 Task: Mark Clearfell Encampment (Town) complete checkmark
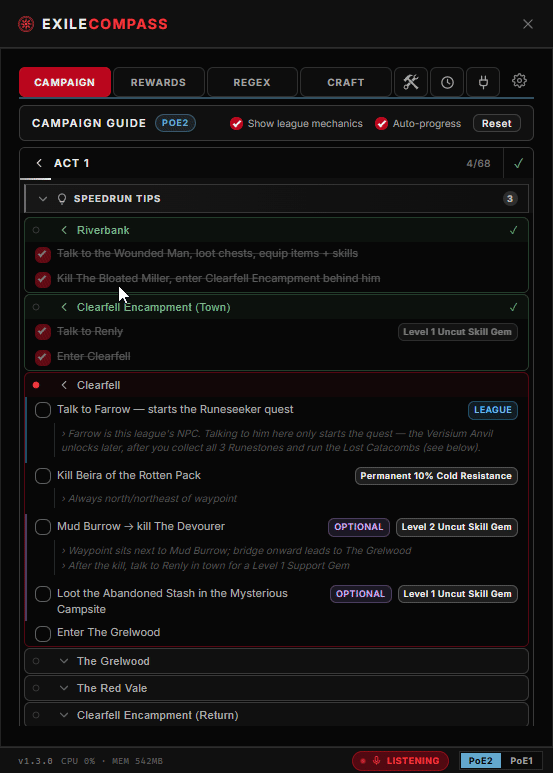click(x=514, y=307)
